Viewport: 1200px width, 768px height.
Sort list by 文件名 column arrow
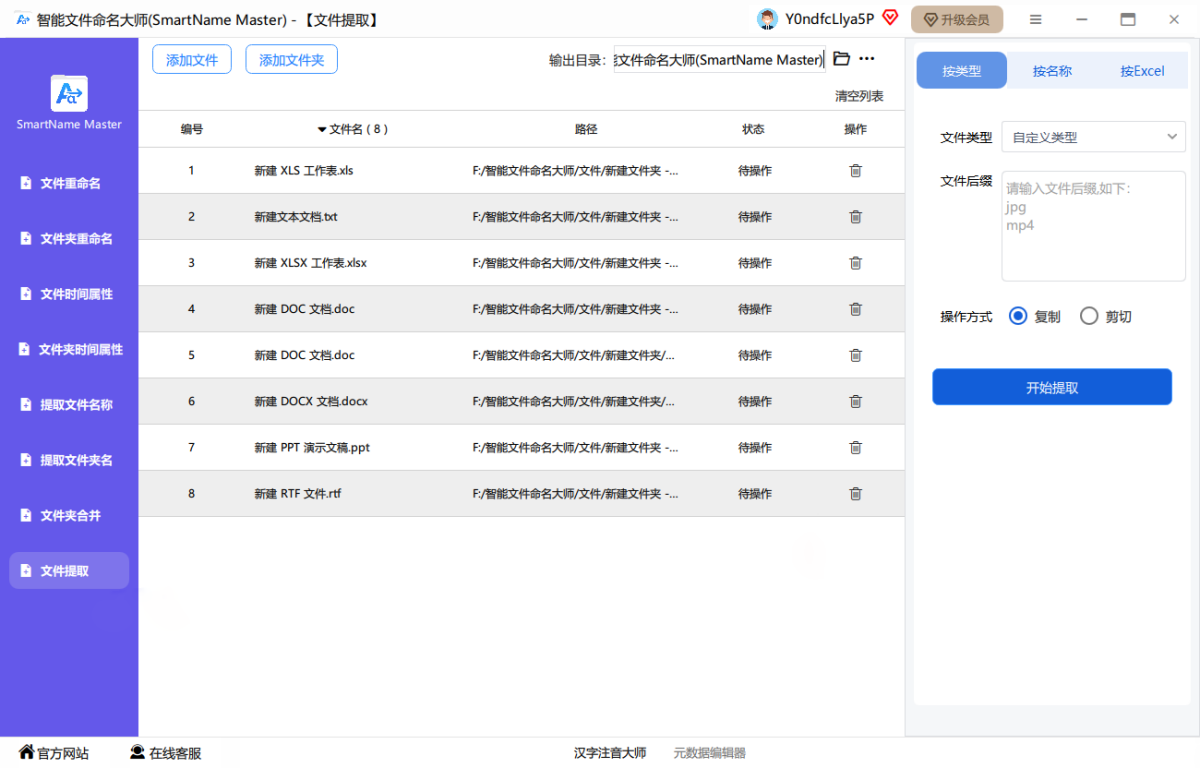point(322,130)
